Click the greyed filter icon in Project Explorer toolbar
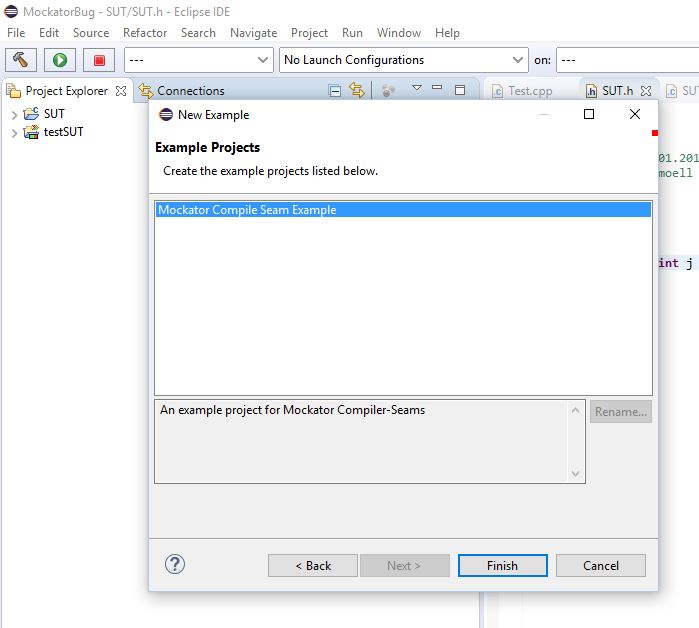This screenshot has width=699, height=628. (388, 90)
